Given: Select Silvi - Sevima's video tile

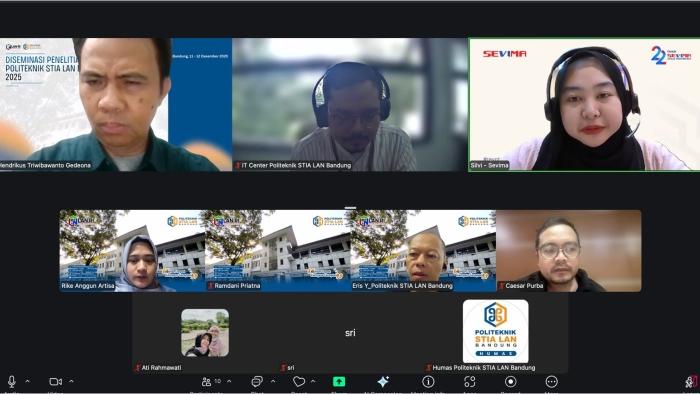Looking at the screenshot, I should click(x=584, y=104).
